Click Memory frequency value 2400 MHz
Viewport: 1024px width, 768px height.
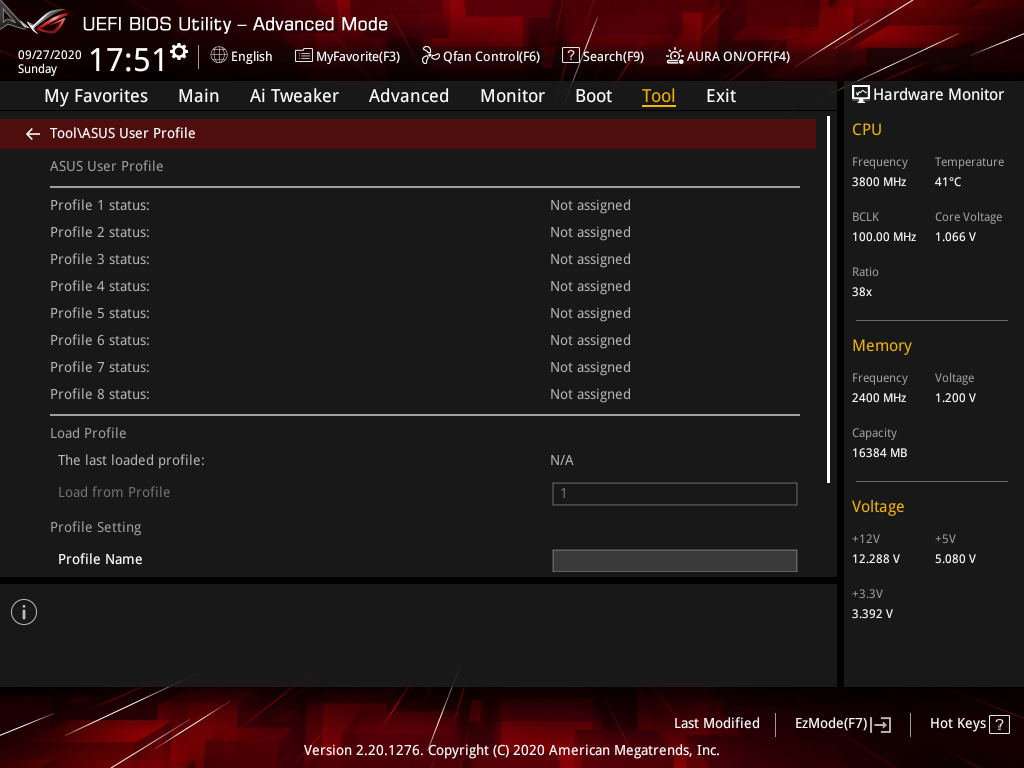click(x=879, y=398)
